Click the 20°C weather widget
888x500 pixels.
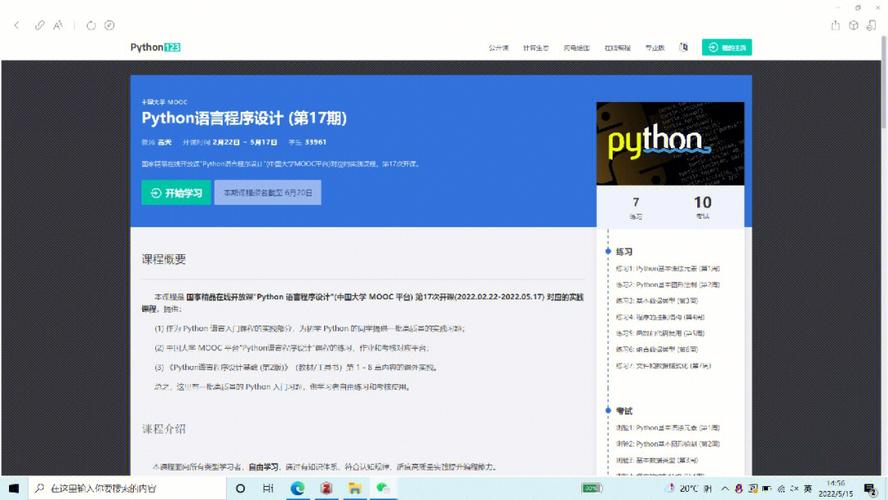[689, 488]
